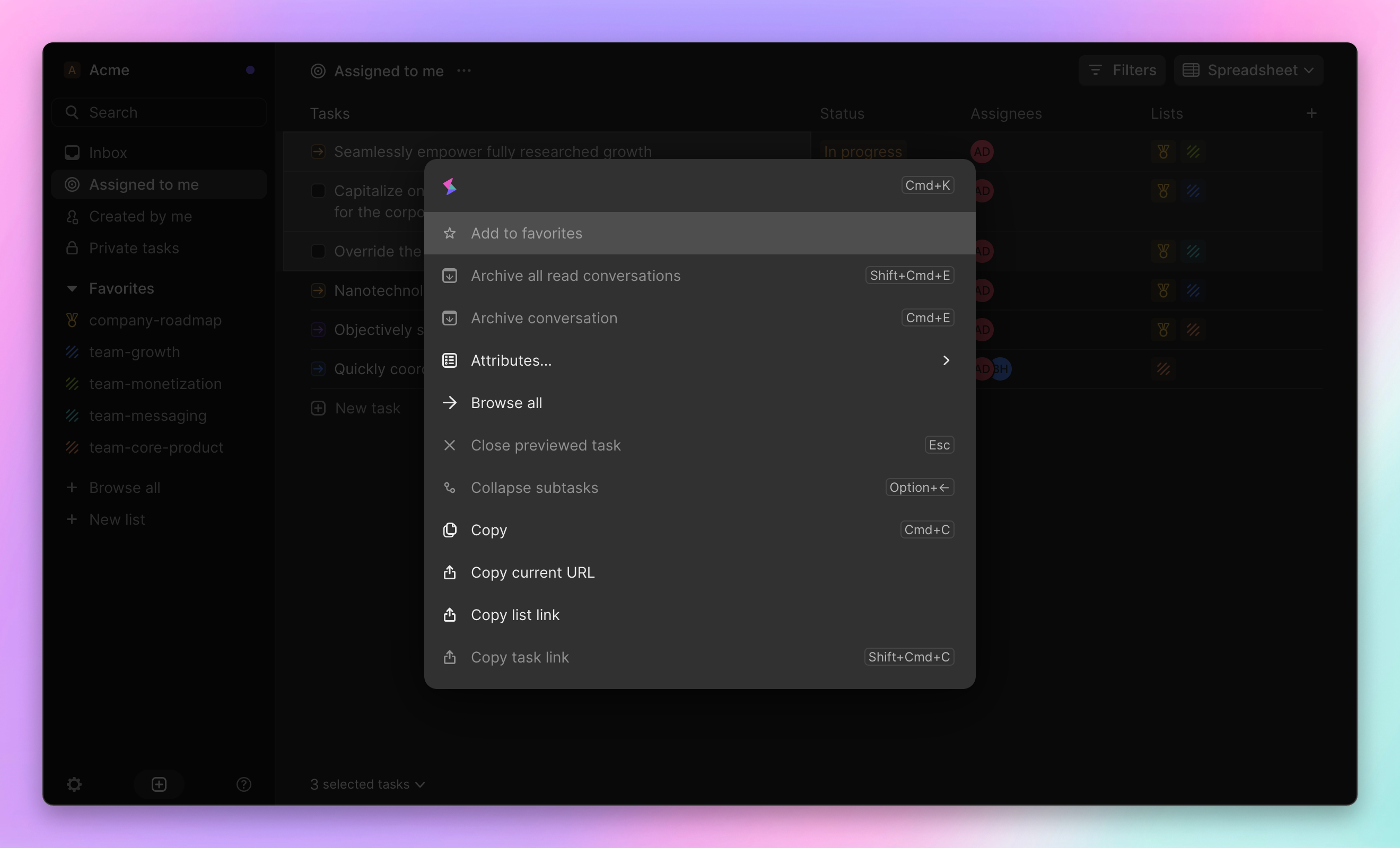Check the checkbox on the Override task
Screen dimensions: 1400x848
[318, 251]
